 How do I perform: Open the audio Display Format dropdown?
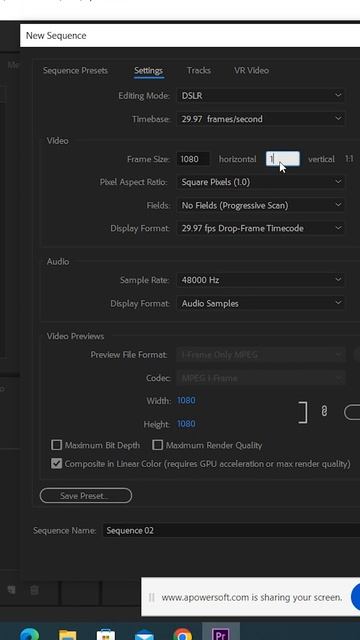pyautogui.click(x=261, y=303)
